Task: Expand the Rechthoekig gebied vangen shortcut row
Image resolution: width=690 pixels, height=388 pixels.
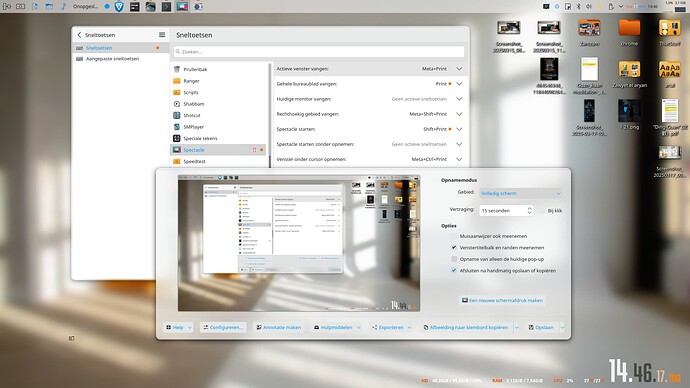Action: (459, 114)
